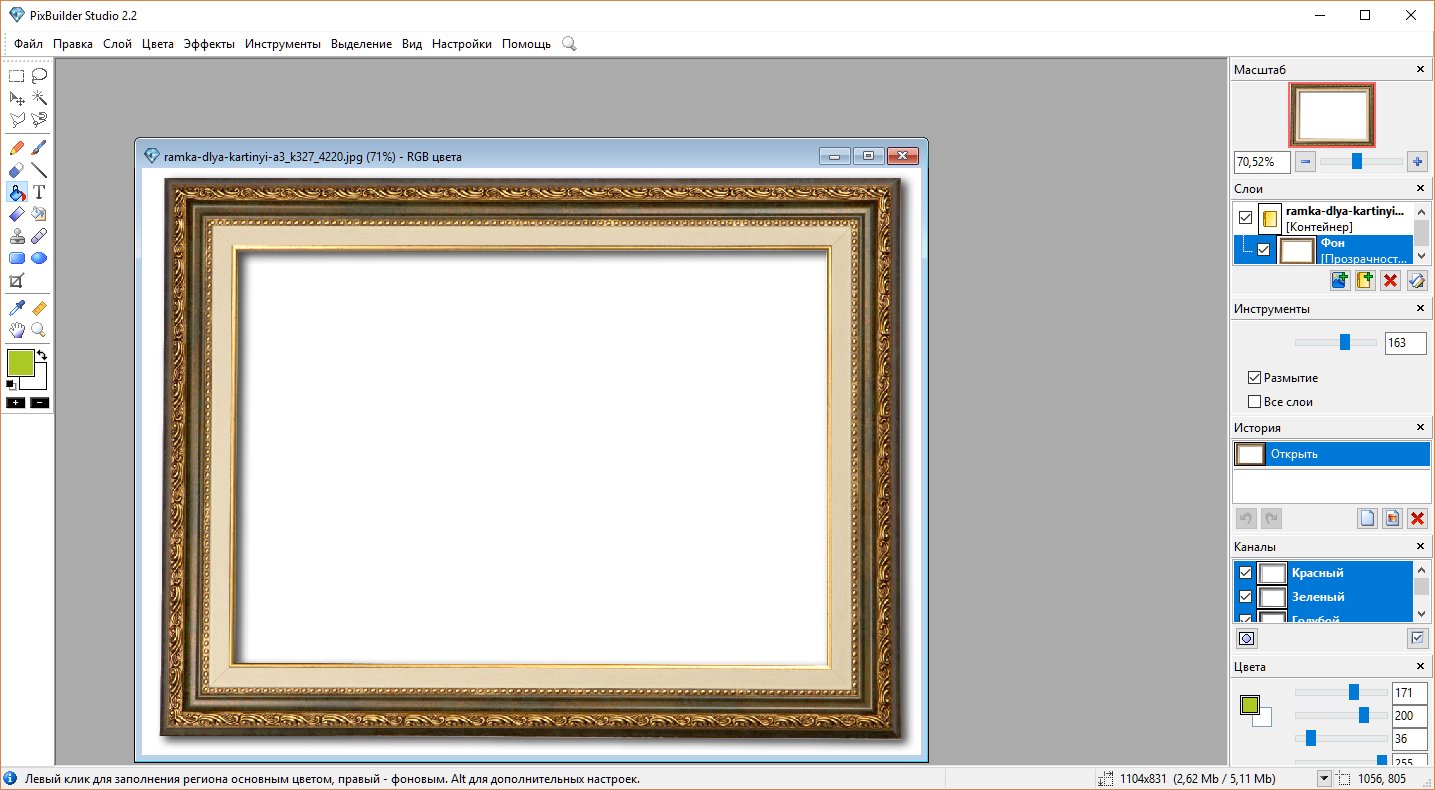The image size is (1435, 790).
Task: Pick the Eraser tool
Action: [x=17, y=170]
